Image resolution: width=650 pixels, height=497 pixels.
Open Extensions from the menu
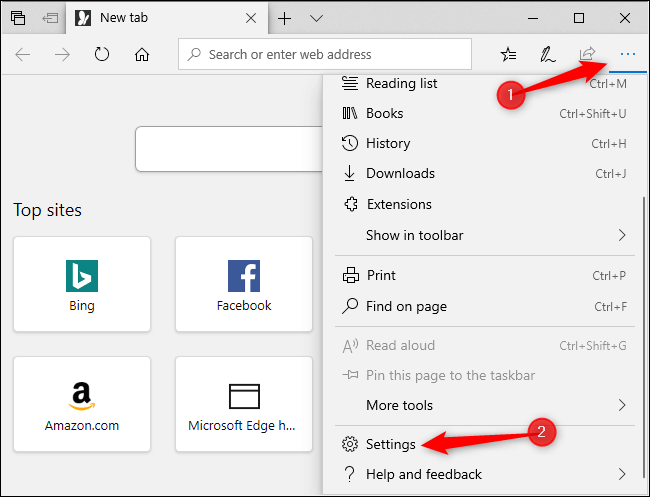(x=485, y=204)
